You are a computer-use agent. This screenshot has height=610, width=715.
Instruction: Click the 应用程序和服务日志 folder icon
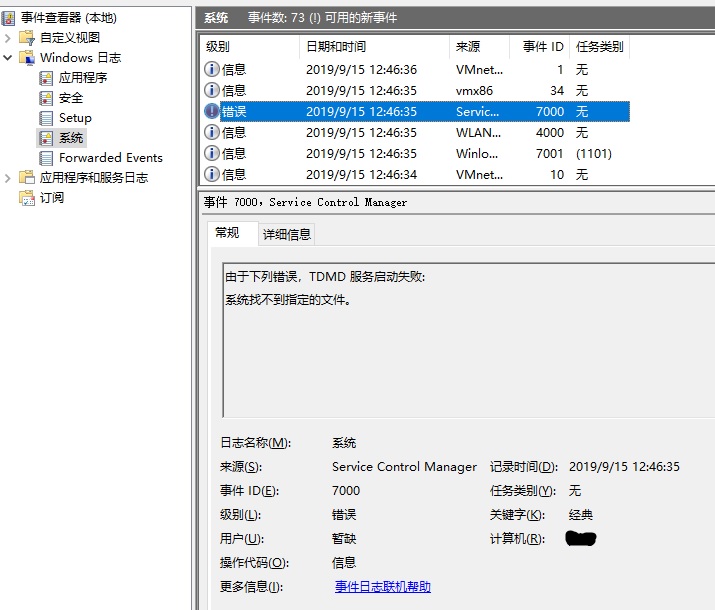27,177
